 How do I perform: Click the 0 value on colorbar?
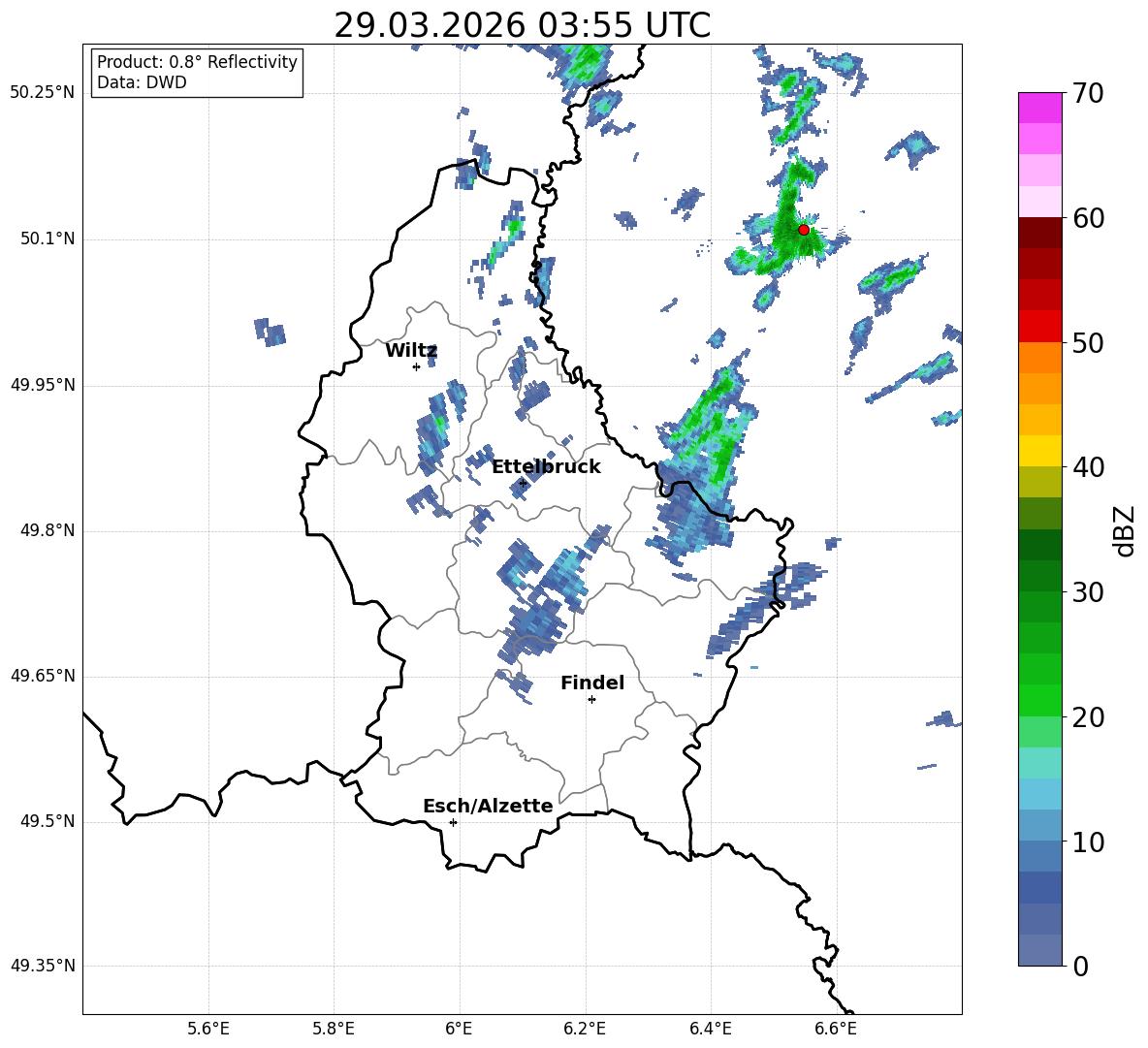[1080, 967]
